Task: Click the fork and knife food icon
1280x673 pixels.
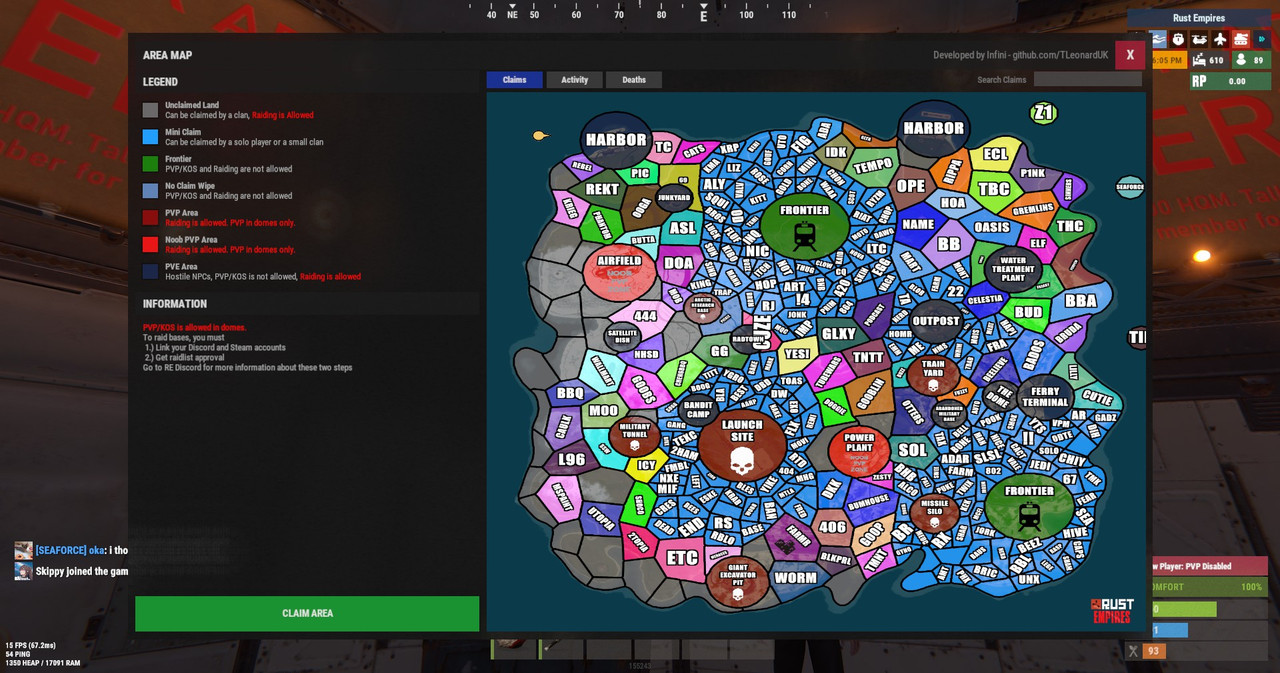Action: tap(1133, 651)
